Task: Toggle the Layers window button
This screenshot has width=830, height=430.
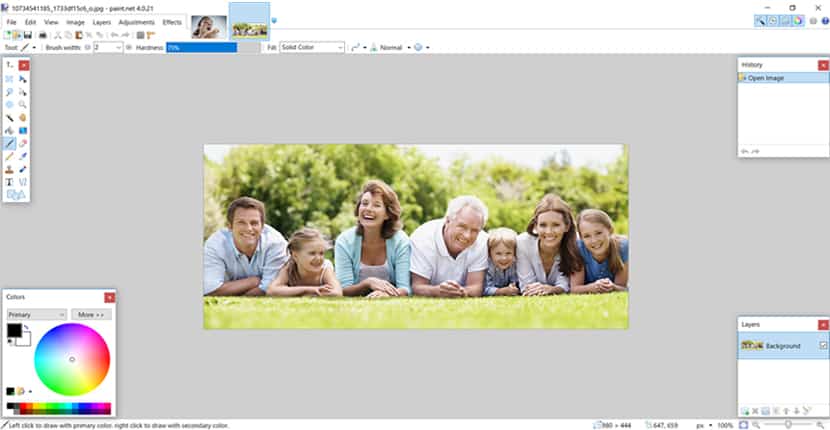Action: click(786, 21)
